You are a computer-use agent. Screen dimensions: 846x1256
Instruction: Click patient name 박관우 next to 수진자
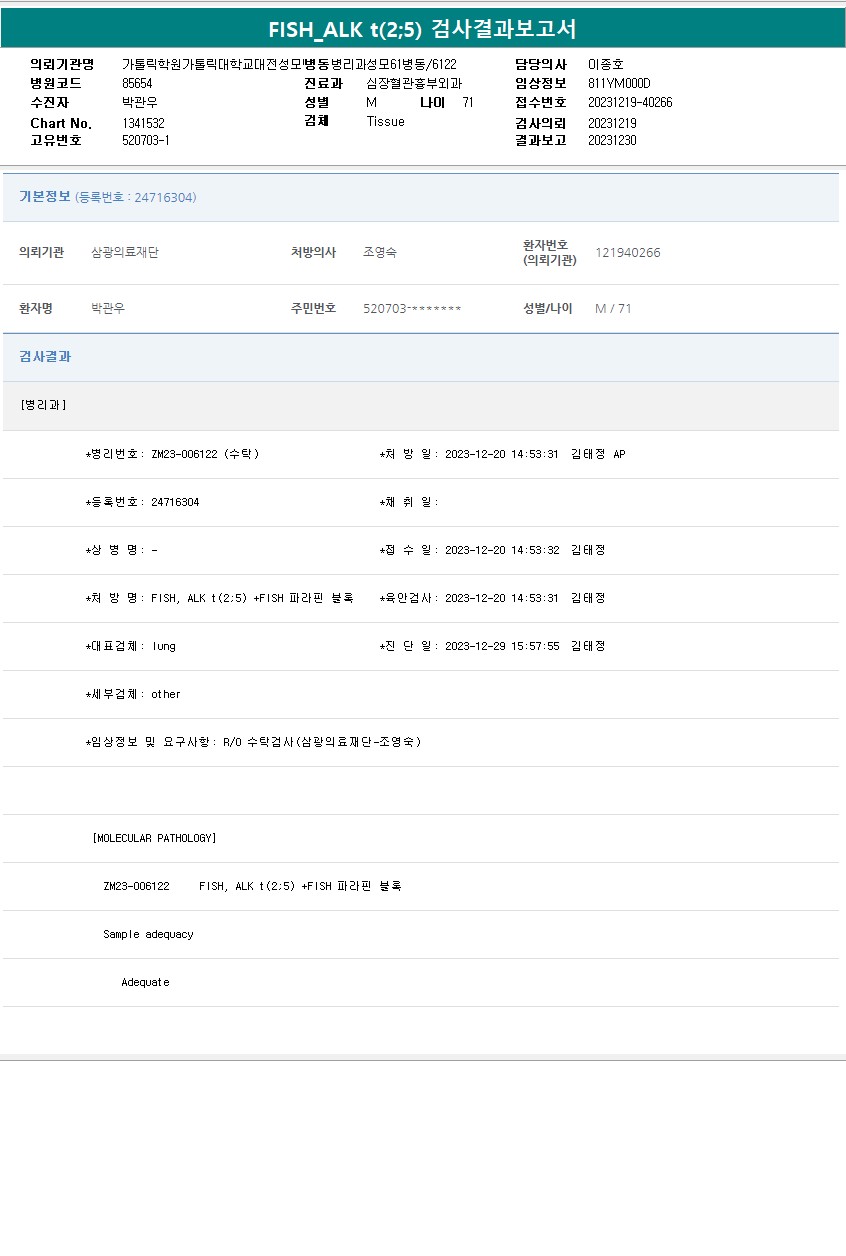pyautogui.click(x=140, y=103)
